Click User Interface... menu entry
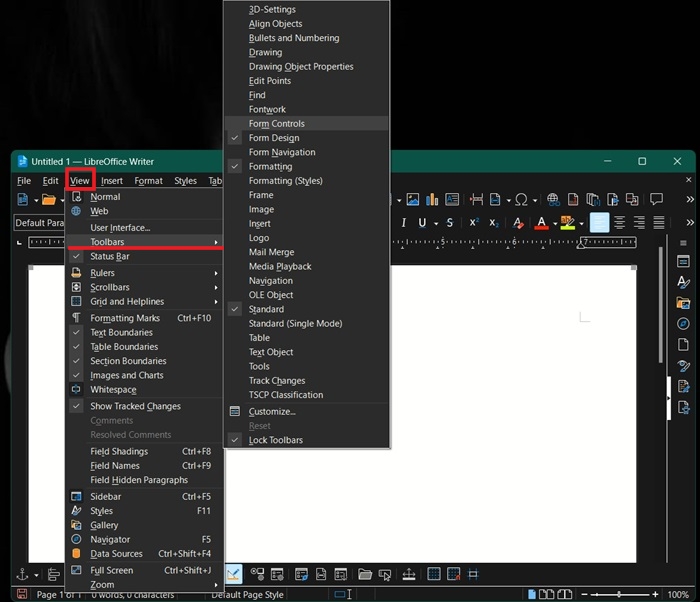The height and width of the screenshot is (602, 700). (x=145, y=228)
